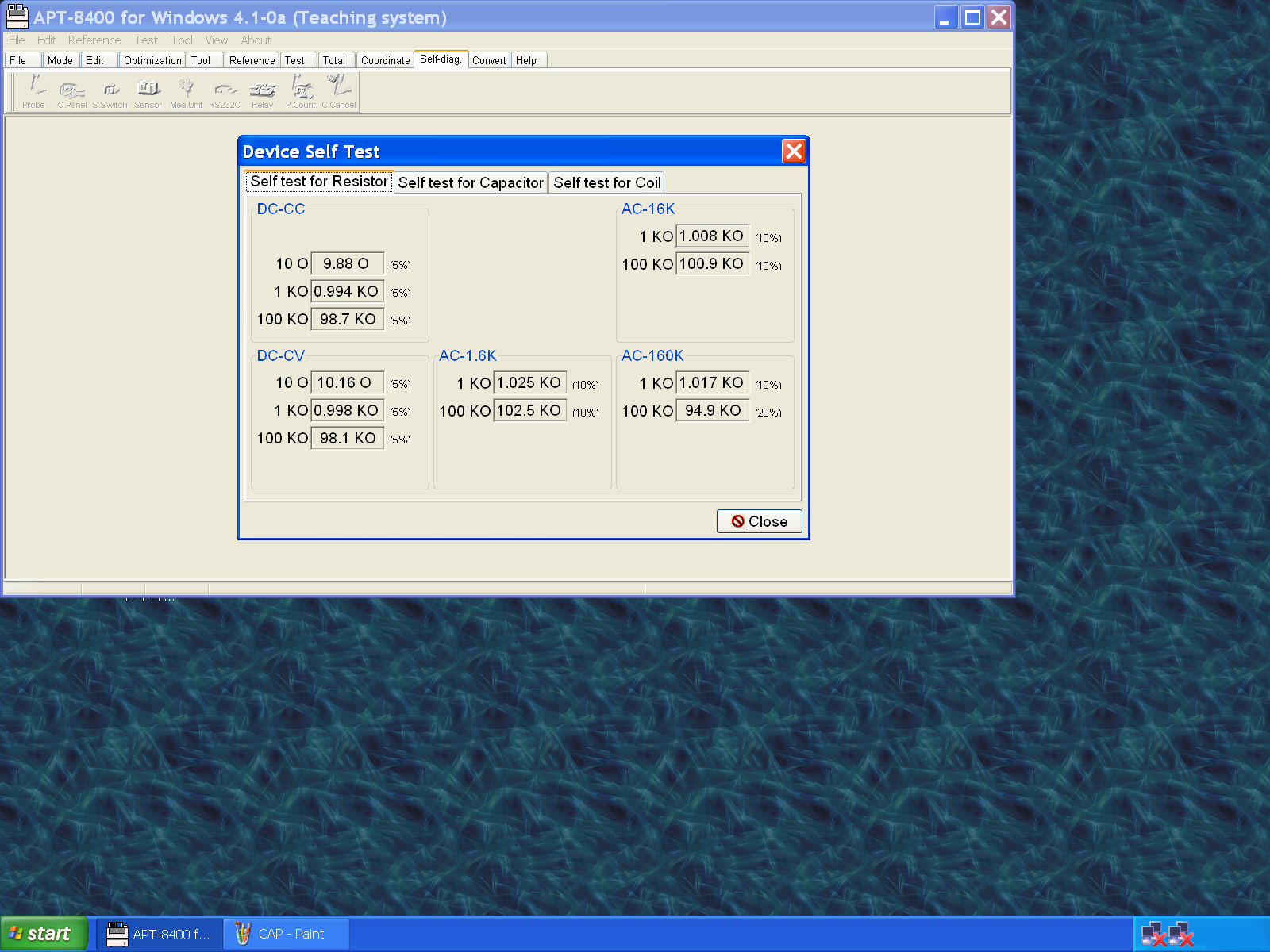This screenshot has height=952, width=1270.
Task: Click the C.Cancel toolbar icon
Action: pyautogui.click(x=339, y=91)
